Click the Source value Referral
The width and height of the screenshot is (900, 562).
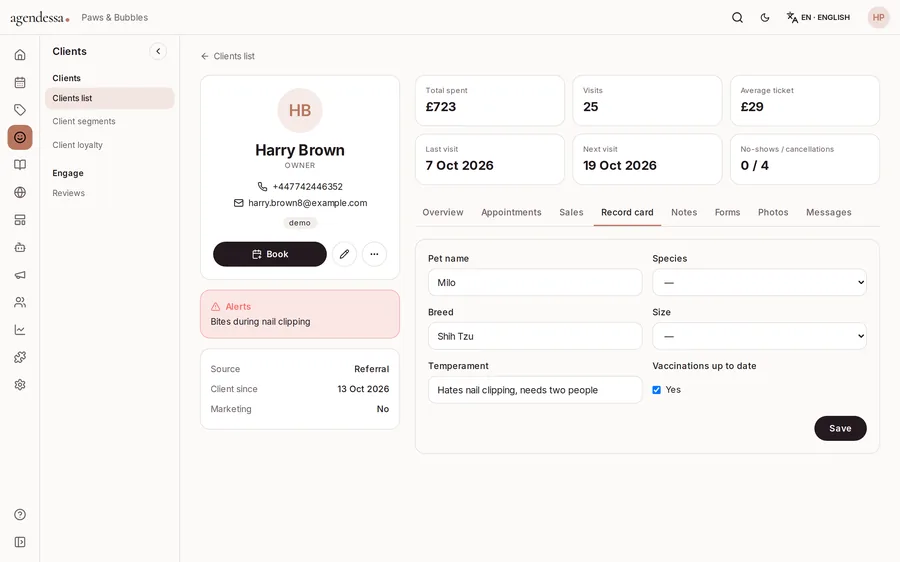[x=371, y=369]
